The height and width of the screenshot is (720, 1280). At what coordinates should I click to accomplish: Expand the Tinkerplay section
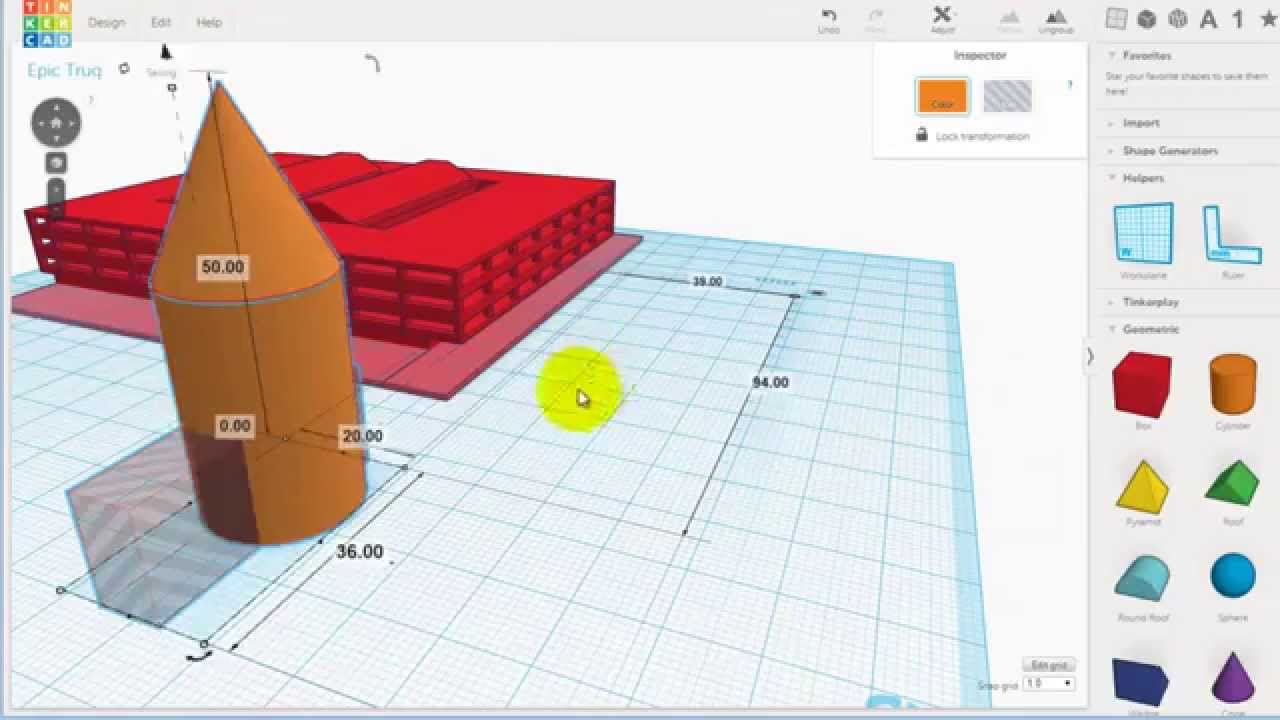coord(1150,302)
